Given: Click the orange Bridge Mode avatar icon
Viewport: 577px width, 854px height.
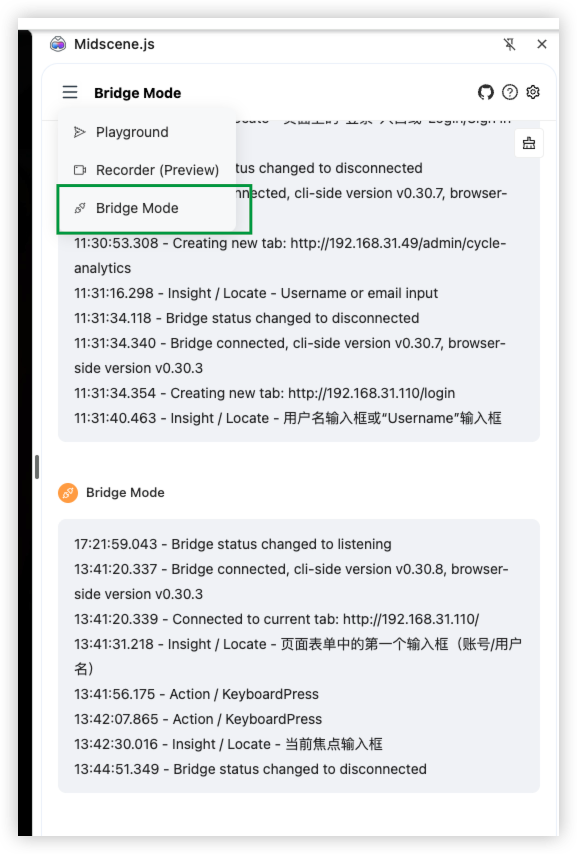Looking at the screenshot, I should [x=68, y=493].
